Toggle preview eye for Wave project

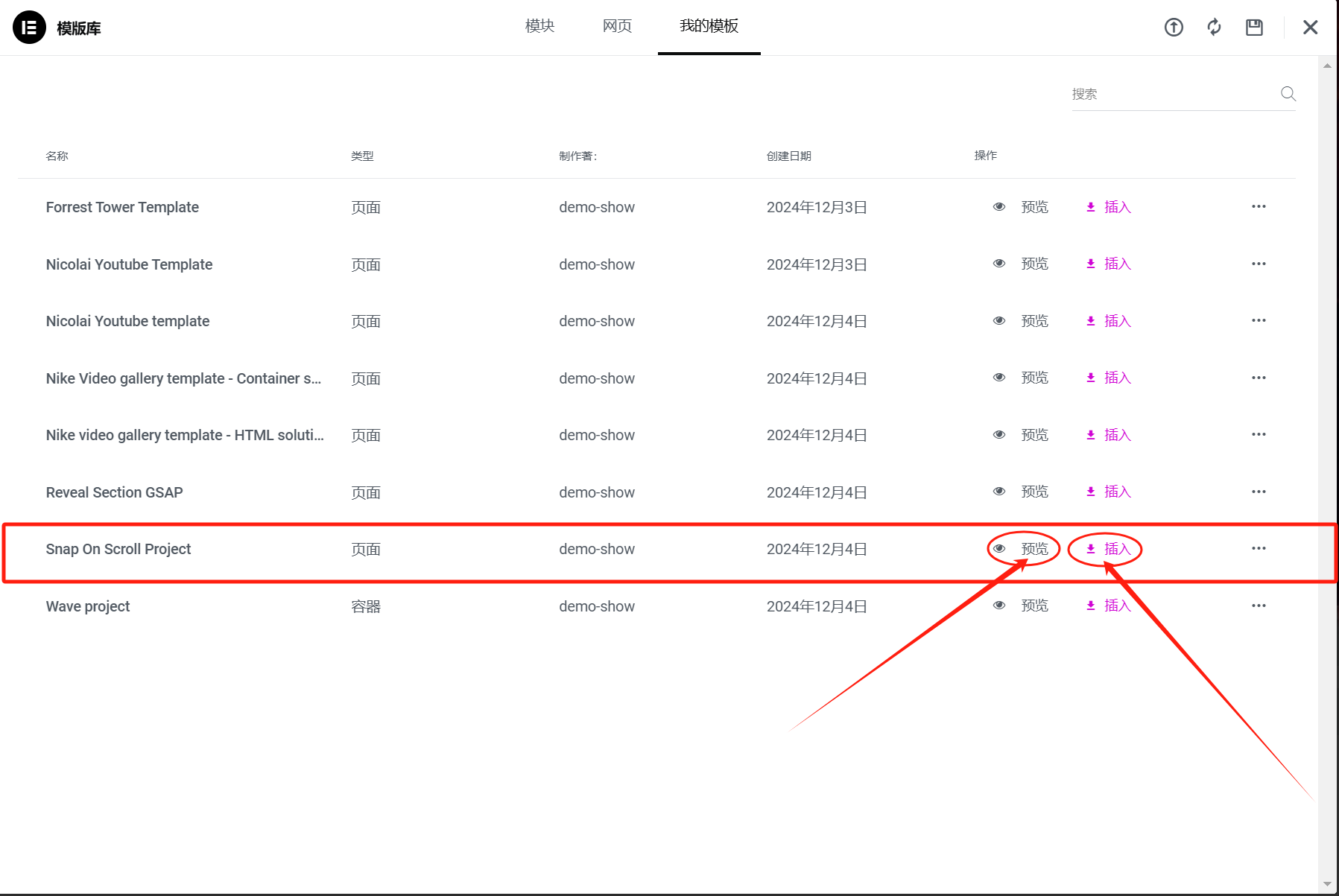[x=999, y=606]
